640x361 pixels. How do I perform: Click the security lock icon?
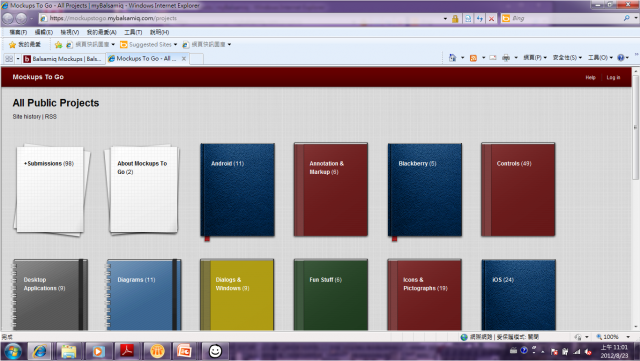tap(455, 18)
